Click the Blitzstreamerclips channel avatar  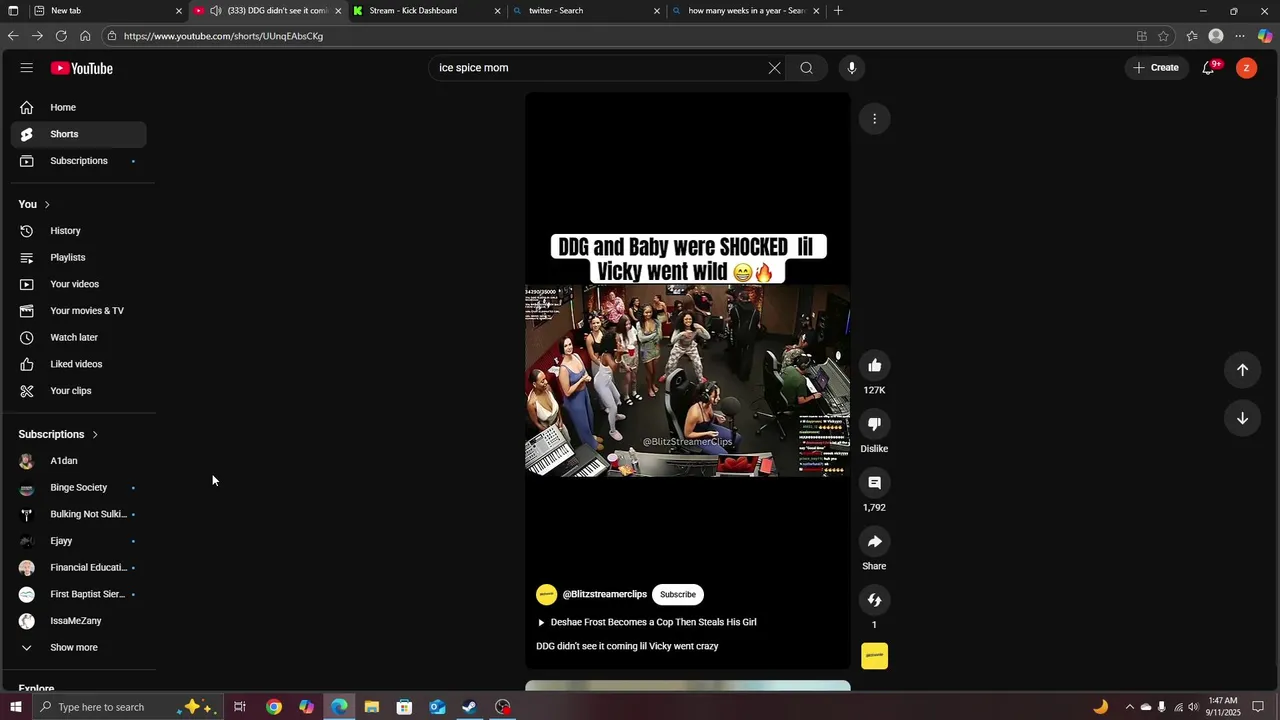[546, 594]
